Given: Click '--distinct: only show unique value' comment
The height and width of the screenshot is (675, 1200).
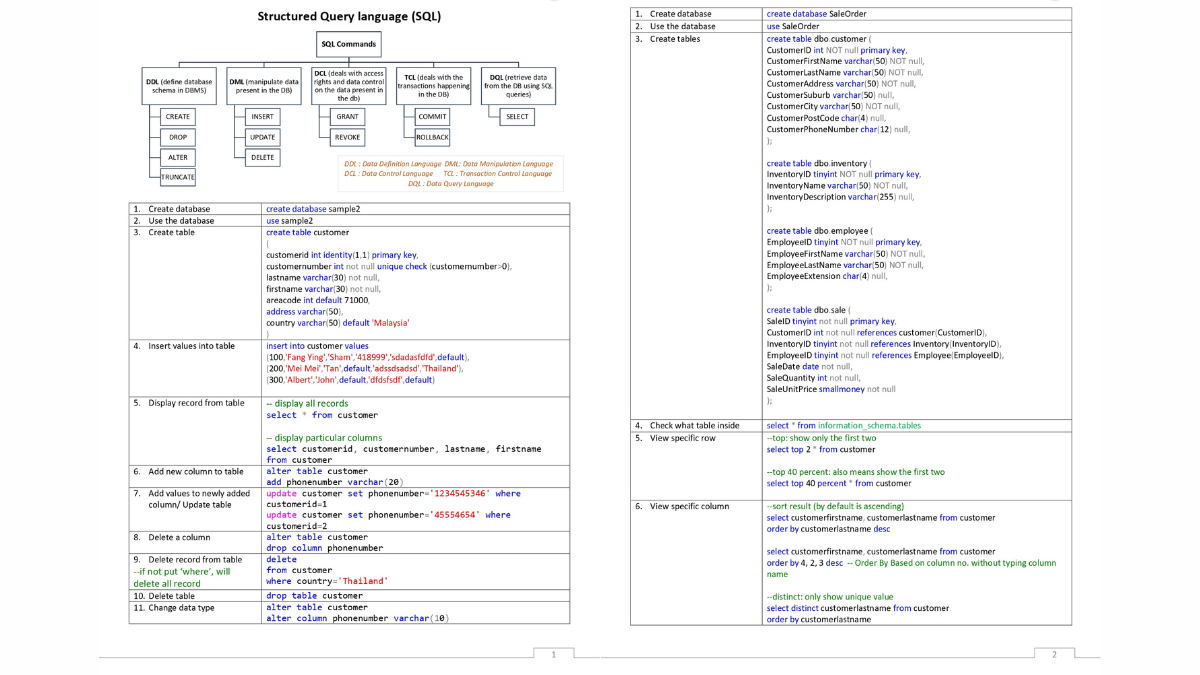Looking at the screenshot, I should pyautogui.click(x=830, y=597).
